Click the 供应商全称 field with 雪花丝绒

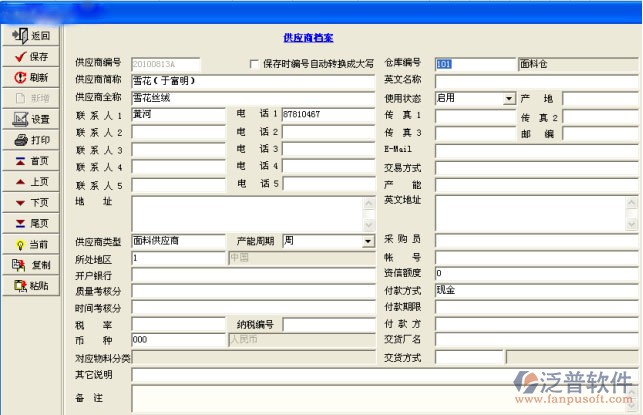[253, 98]
